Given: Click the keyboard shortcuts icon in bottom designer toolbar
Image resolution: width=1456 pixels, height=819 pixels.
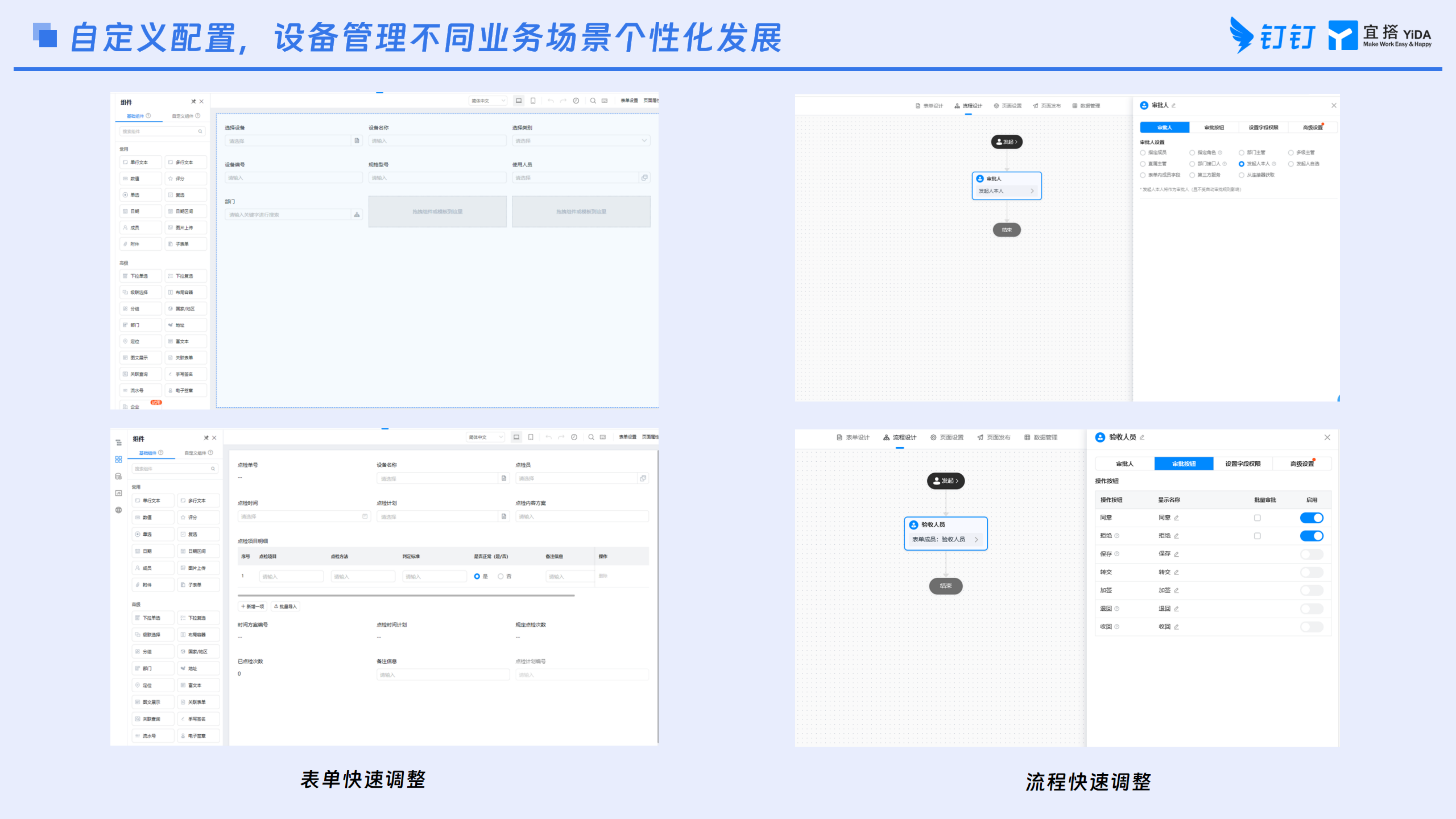Looking at the screenshot, I should 603,437.
